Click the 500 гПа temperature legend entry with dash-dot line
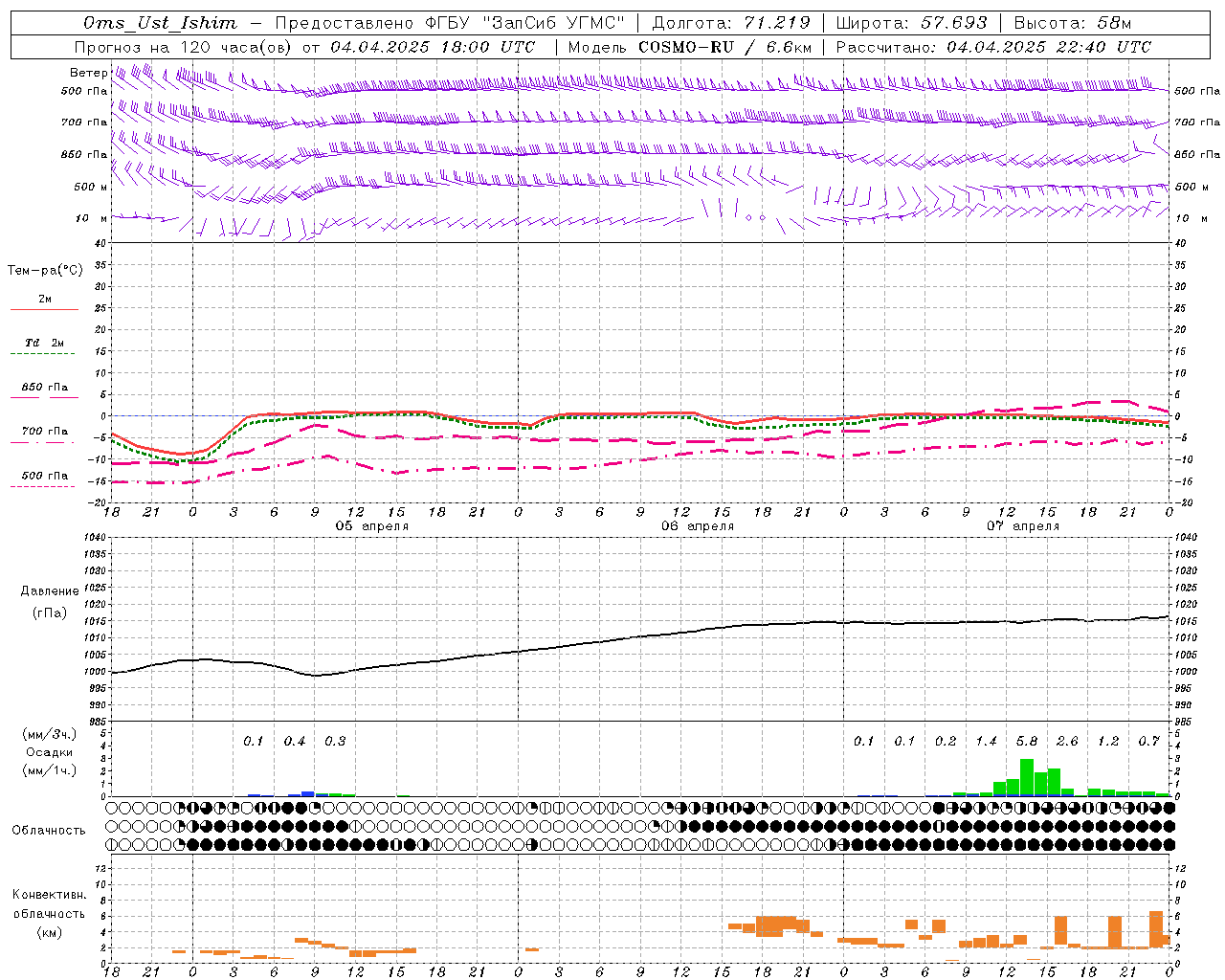The height and width of the screenshot is (980, 1225). click(x=45, y=476)
